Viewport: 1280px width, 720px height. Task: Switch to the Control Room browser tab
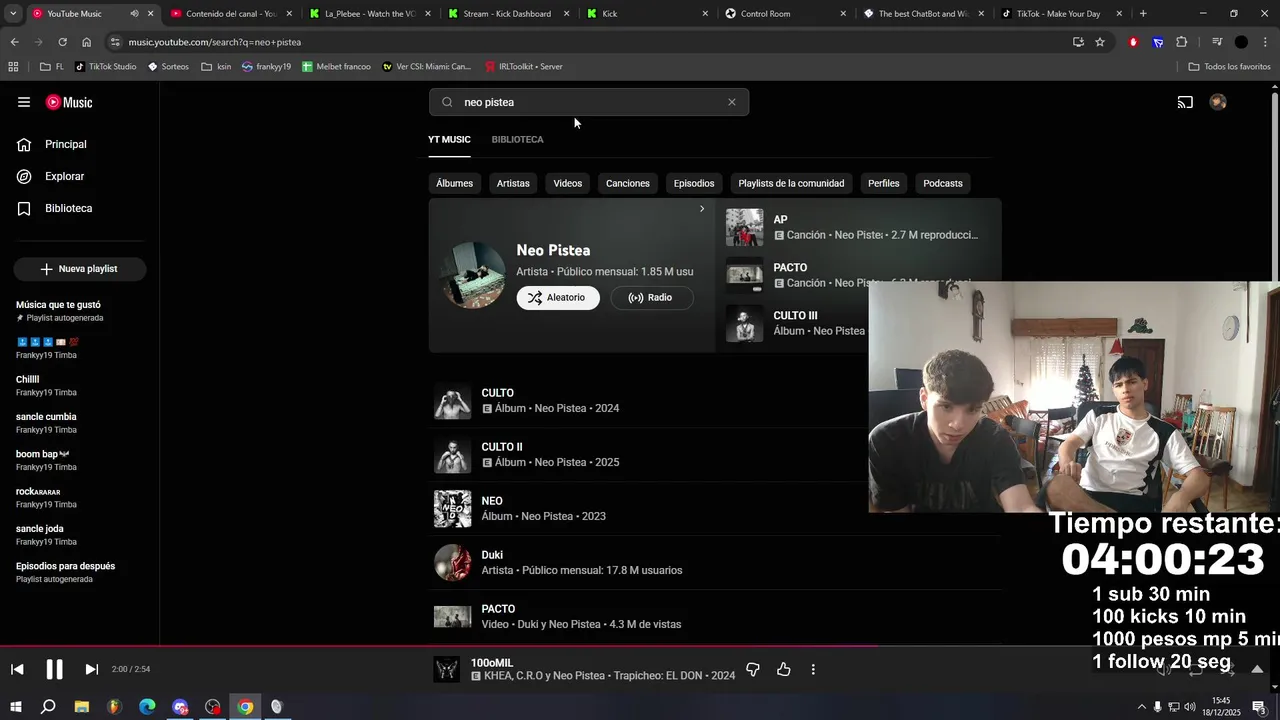click(785, 14)
